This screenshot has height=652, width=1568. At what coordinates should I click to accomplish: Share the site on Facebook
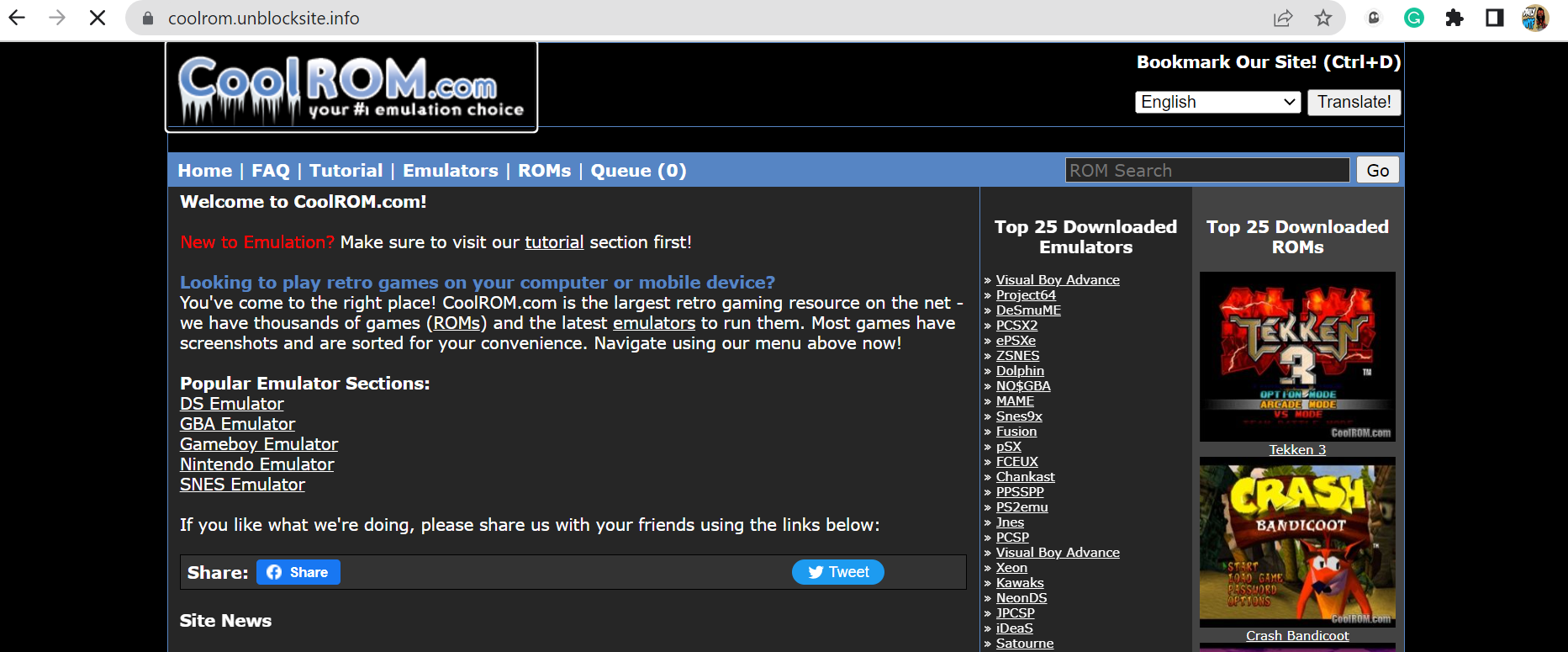pyautogui.click(x=298, y=572)
